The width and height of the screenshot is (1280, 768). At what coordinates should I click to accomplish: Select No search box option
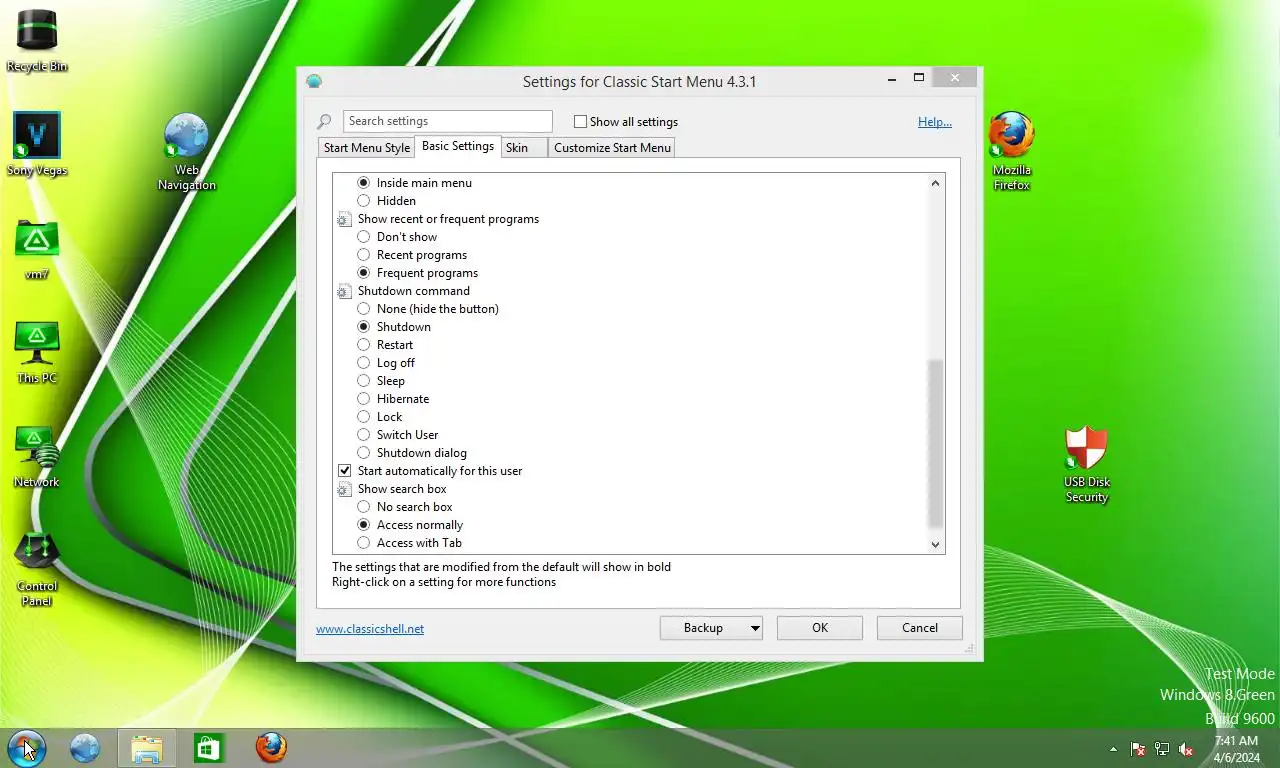coord(364,507)
